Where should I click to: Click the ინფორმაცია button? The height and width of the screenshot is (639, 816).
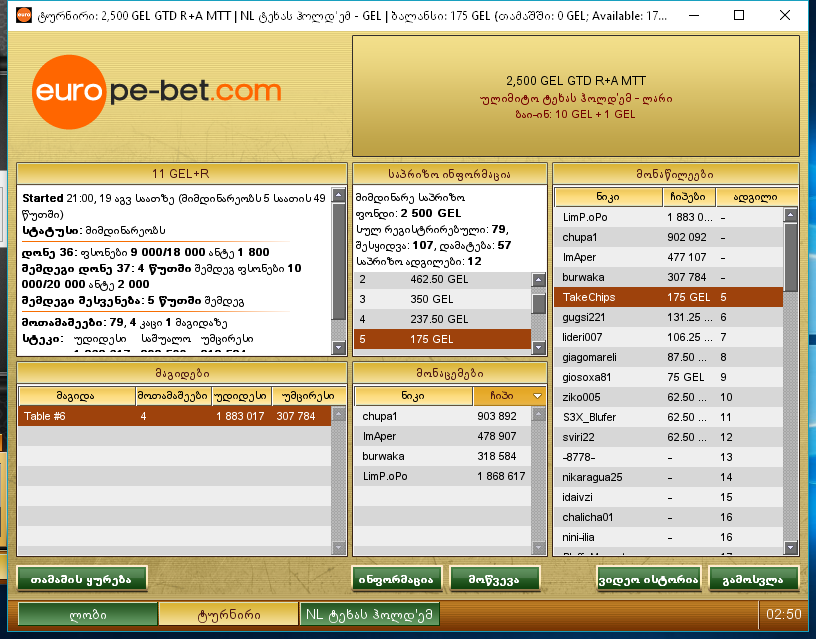397,579
